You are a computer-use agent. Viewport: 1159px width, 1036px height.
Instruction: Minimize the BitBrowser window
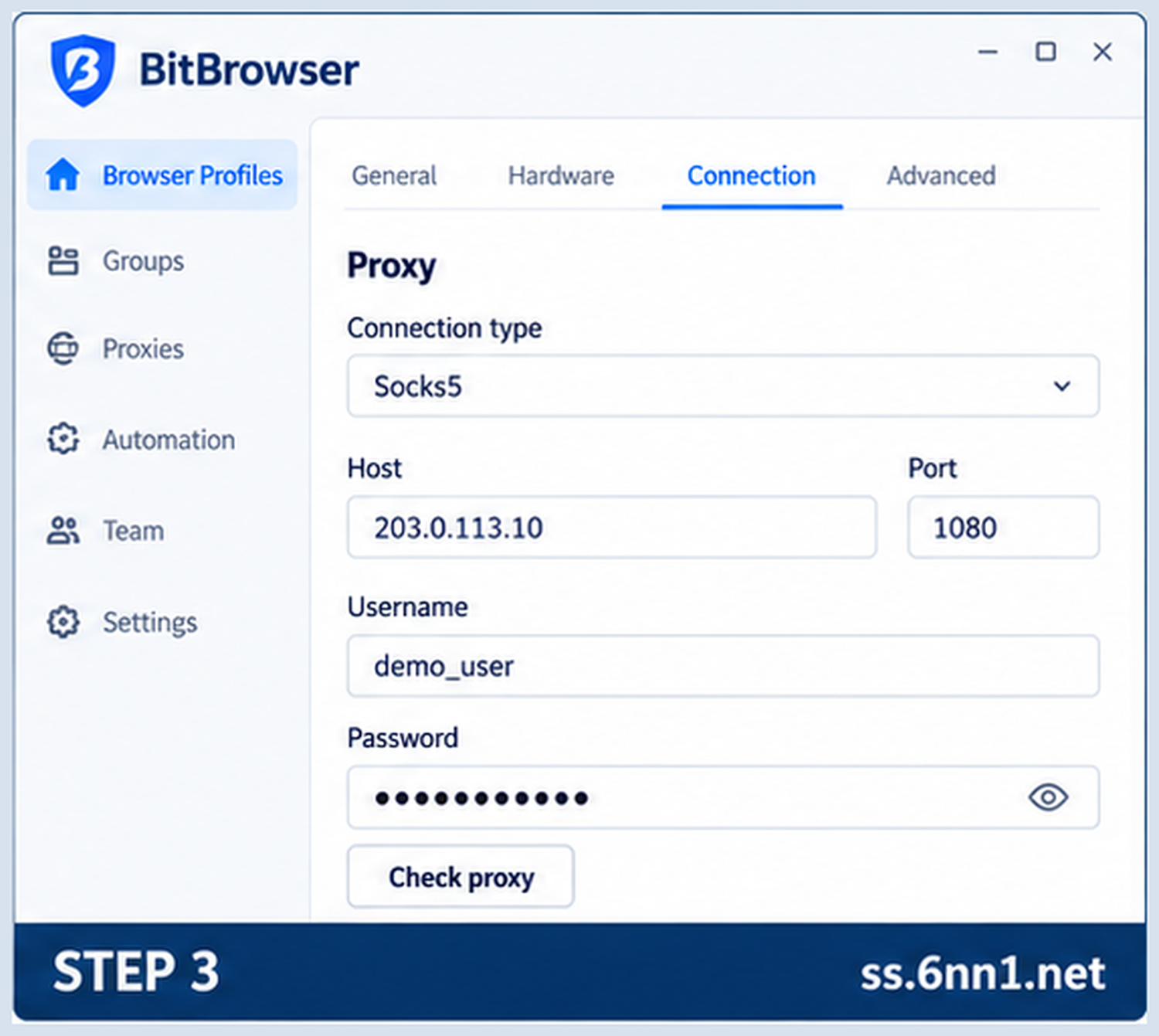(988, 52)
